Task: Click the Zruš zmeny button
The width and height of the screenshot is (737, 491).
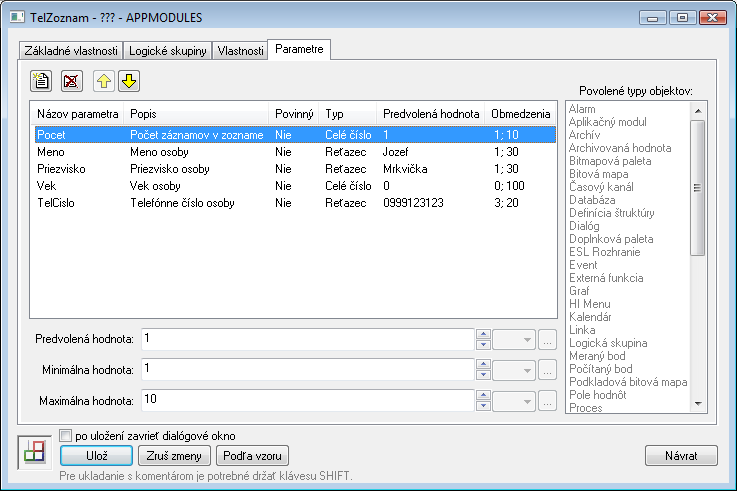Action: click(174, 456)
